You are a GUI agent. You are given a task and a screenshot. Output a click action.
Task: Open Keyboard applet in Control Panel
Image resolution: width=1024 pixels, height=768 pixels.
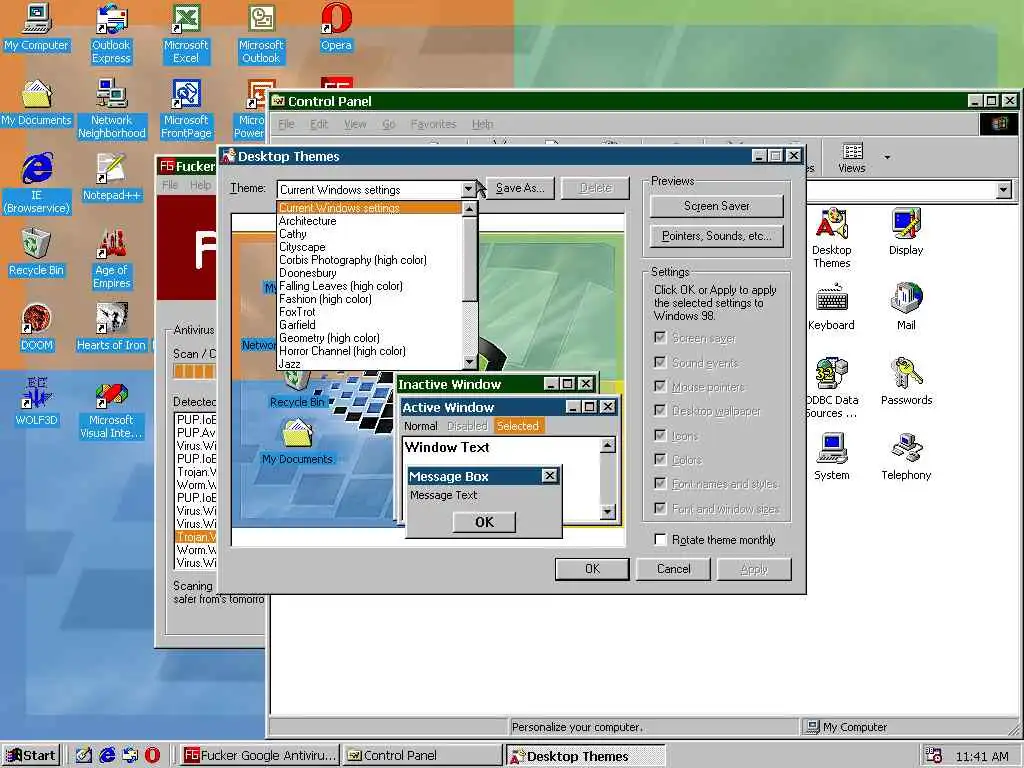831,307
